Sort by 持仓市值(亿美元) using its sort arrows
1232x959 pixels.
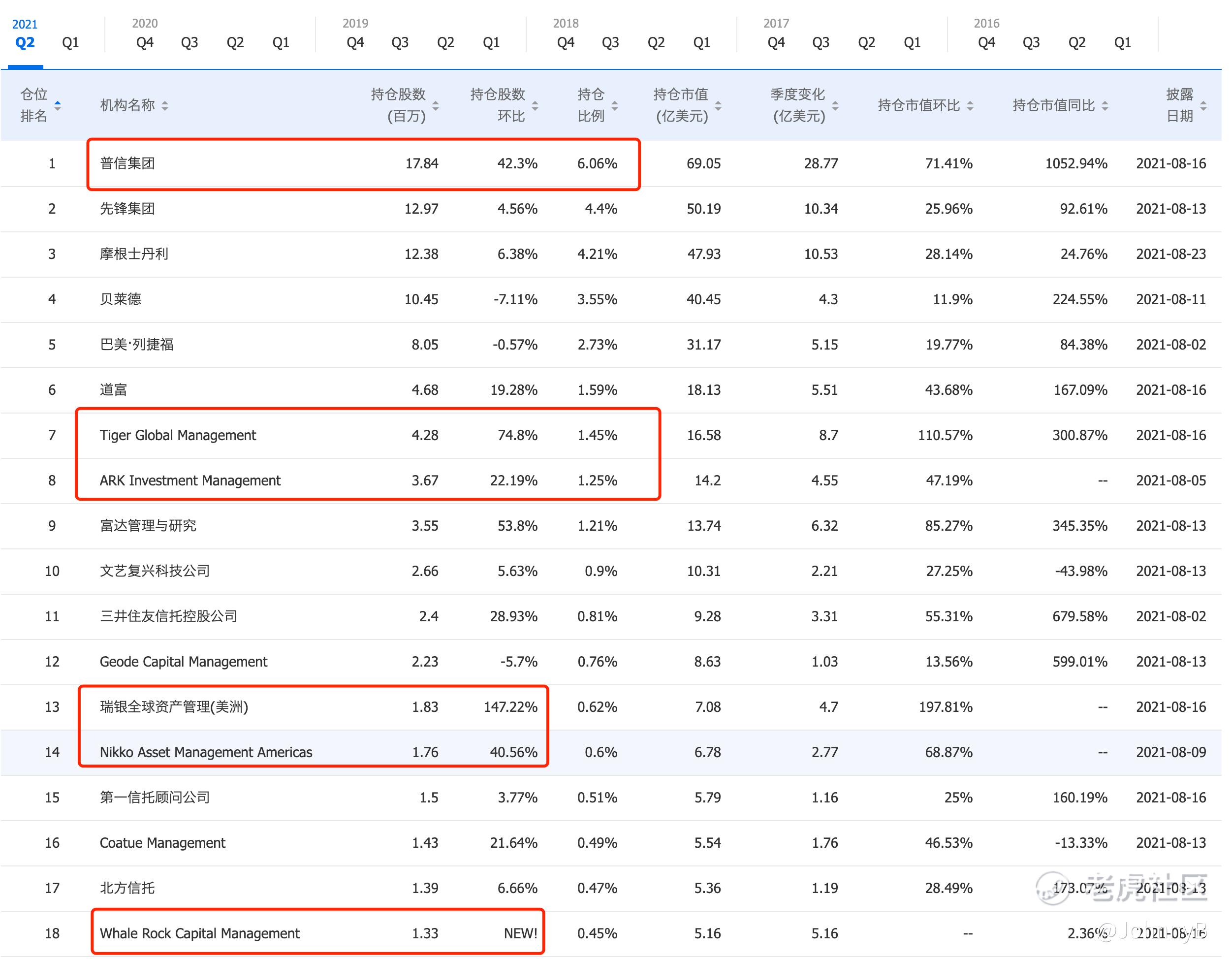719,105
